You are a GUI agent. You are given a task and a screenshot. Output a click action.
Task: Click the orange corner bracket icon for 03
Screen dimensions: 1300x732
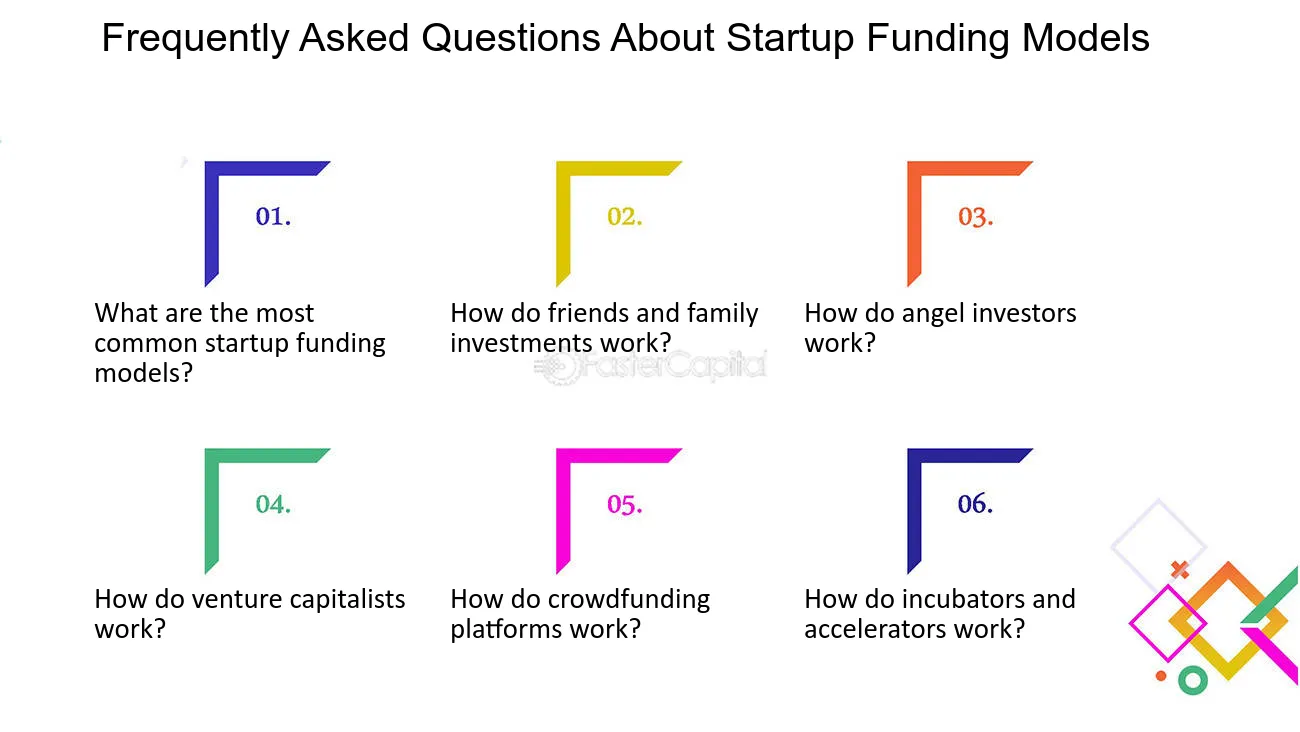[x=969, y=224]
